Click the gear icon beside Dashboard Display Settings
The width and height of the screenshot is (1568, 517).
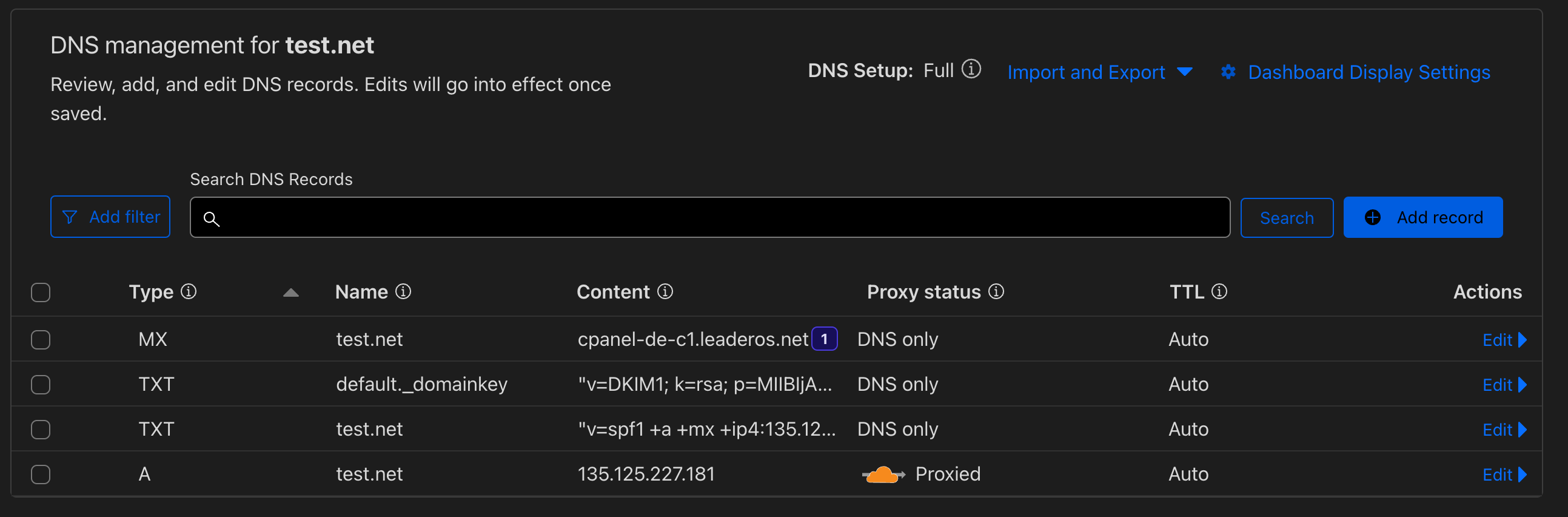1228,72
